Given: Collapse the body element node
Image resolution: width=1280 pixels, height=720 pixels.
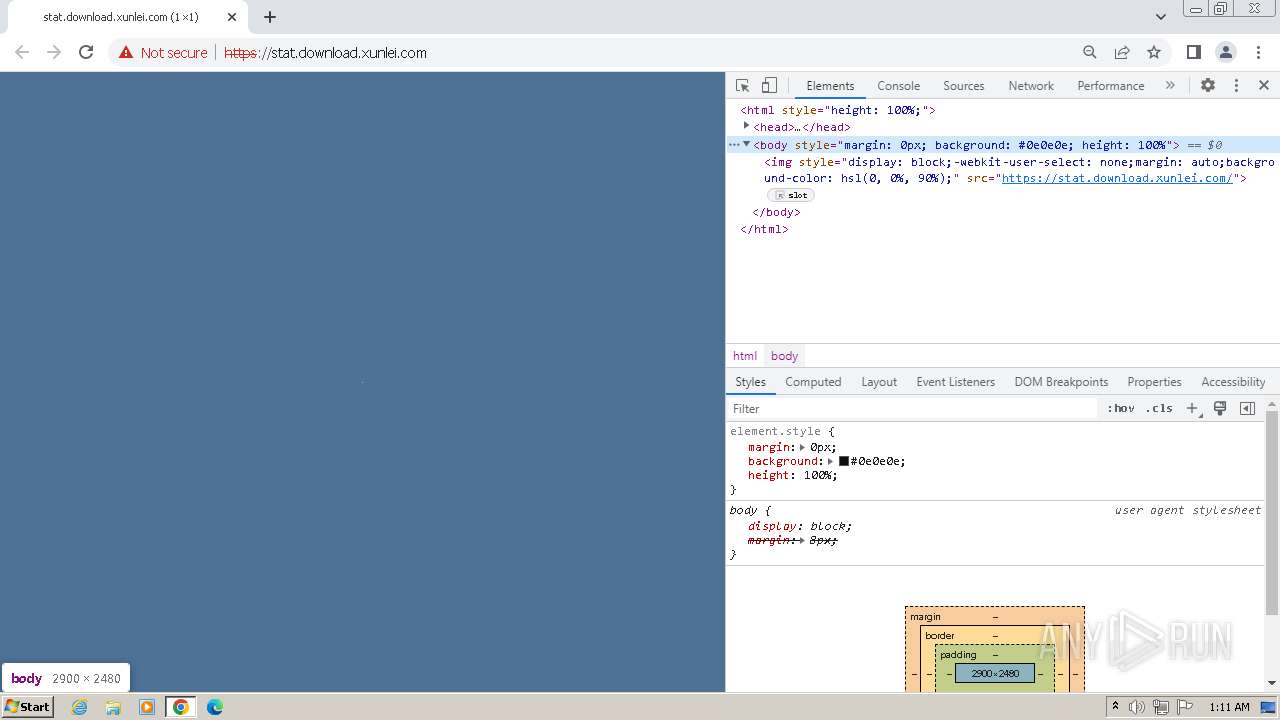Looking at the screenshot, I should [746, 144].
